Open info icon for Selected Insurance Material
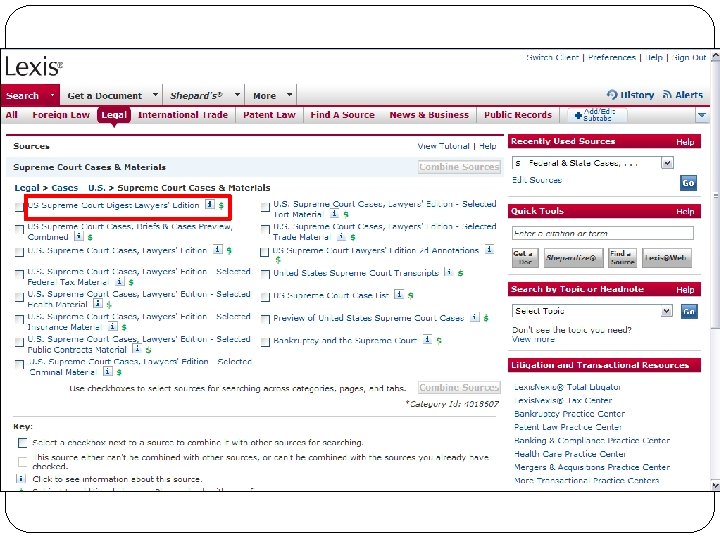Screen dimensions: 720x540 click(112, 326)
